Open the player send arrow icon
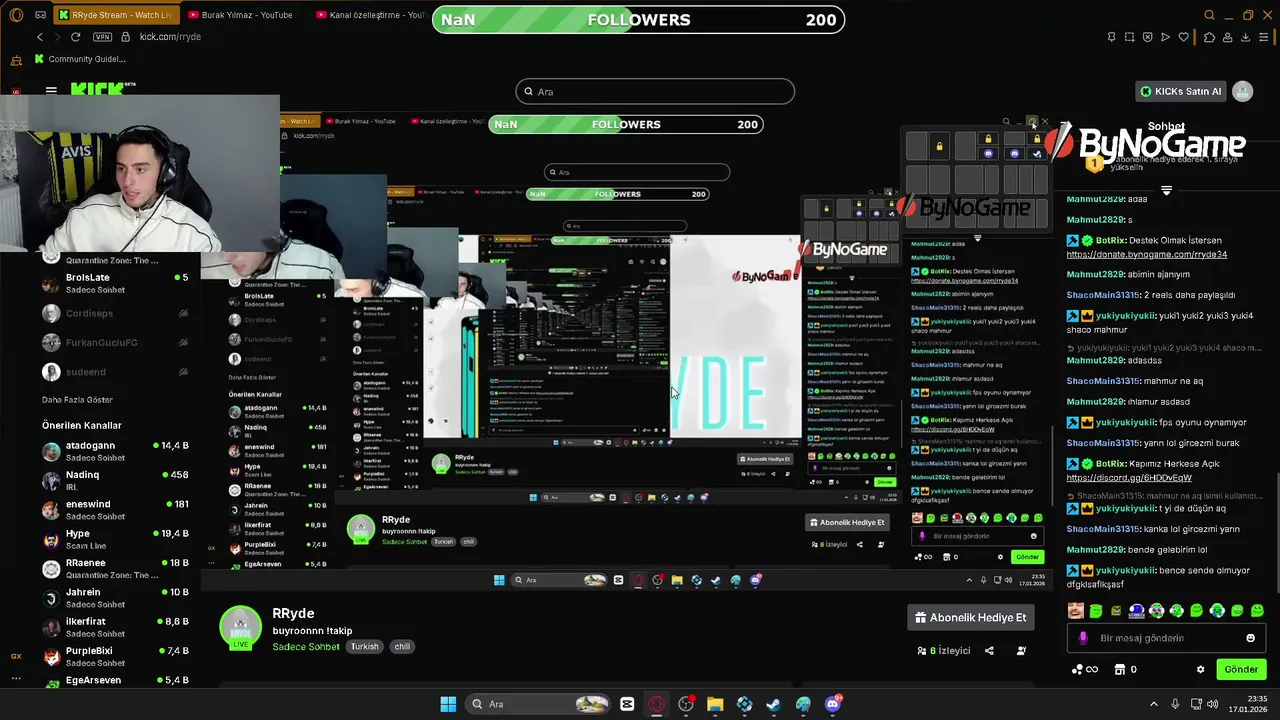 (1165, 37)
